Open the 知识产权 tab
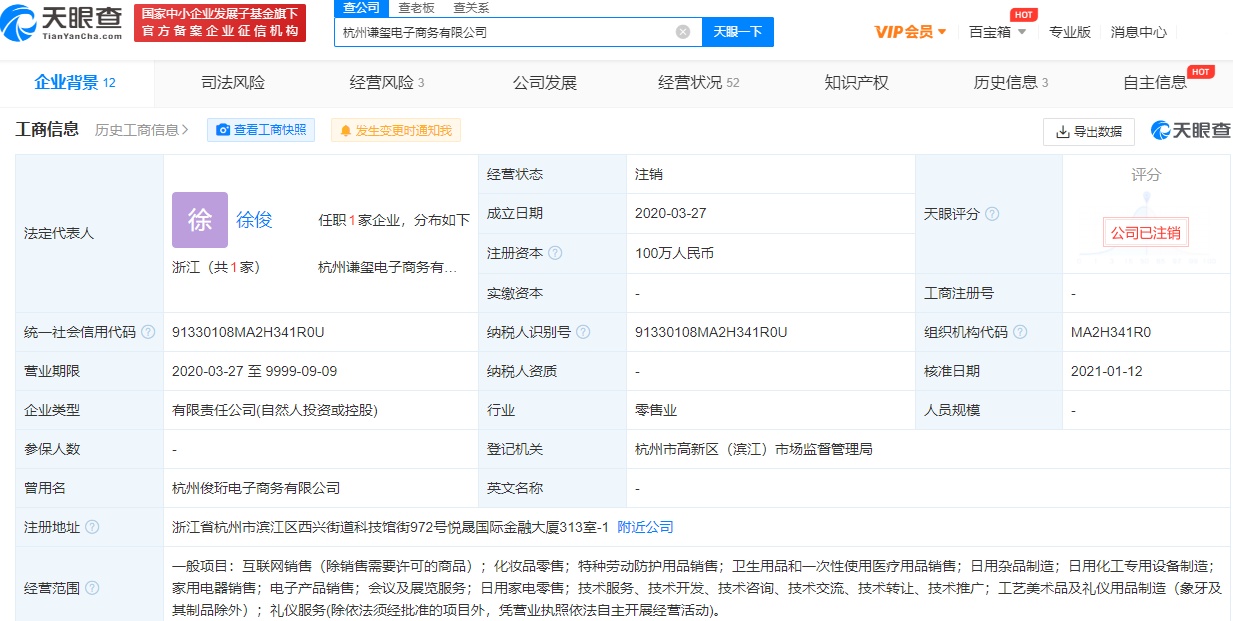The height and width of the screenshot is (621, 1233). [x=857, y=83]
